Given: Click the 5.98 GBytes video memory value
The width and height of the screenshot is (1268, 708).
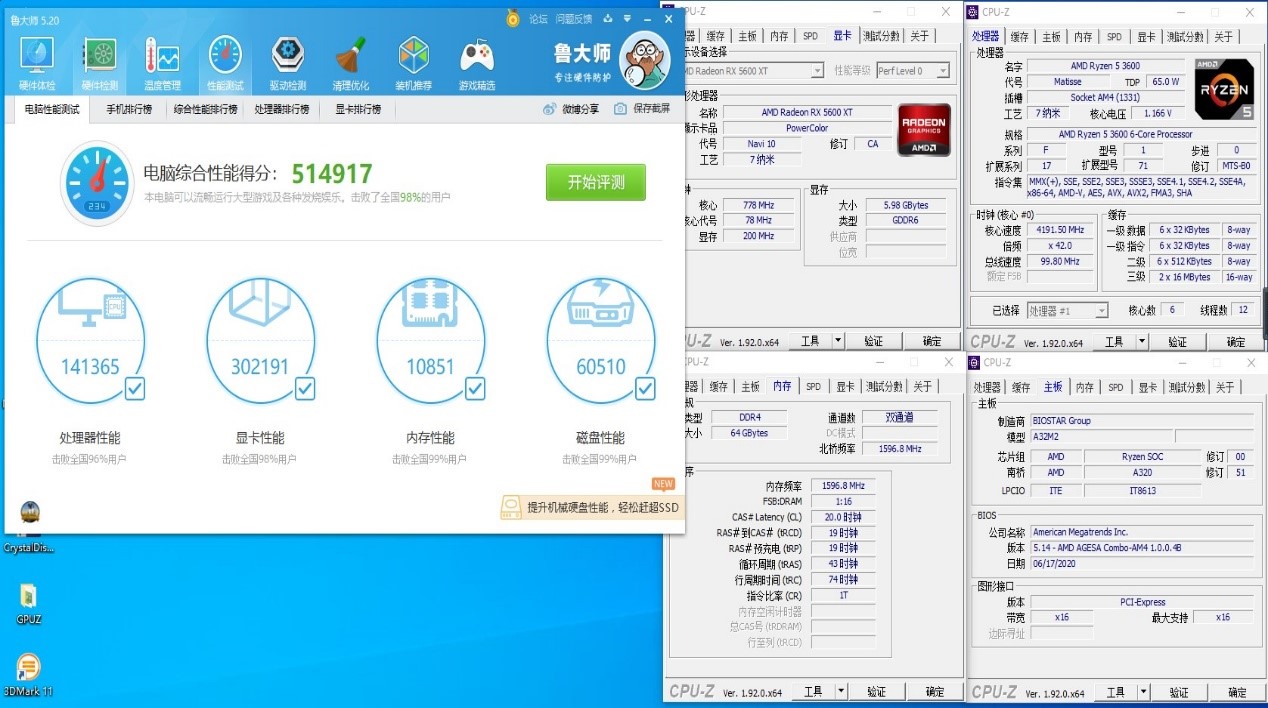Looking at the screenshot, I should (906, 205).
